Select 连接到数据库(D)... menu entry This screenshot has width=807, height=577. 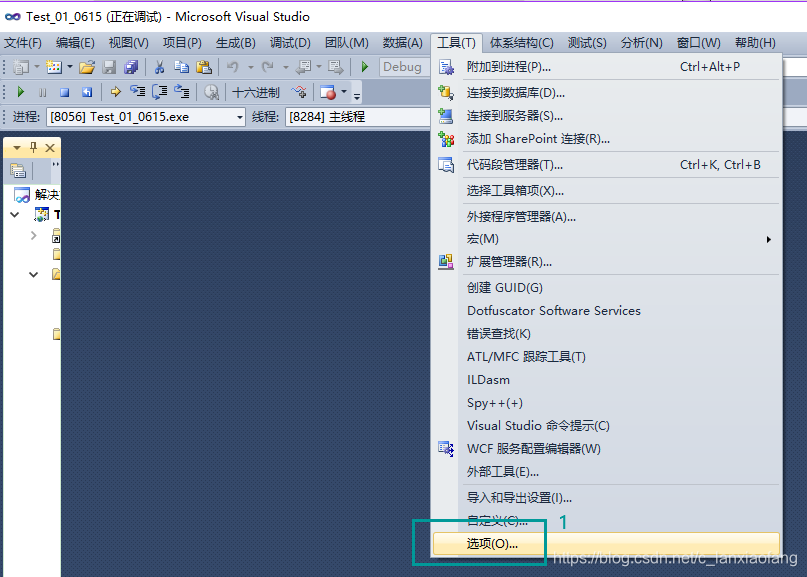[606, 93]
